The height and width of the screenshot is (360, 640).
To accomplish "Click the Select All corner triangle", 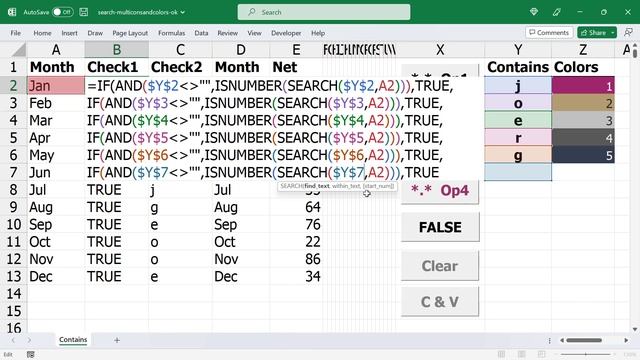I will point(18,50).
